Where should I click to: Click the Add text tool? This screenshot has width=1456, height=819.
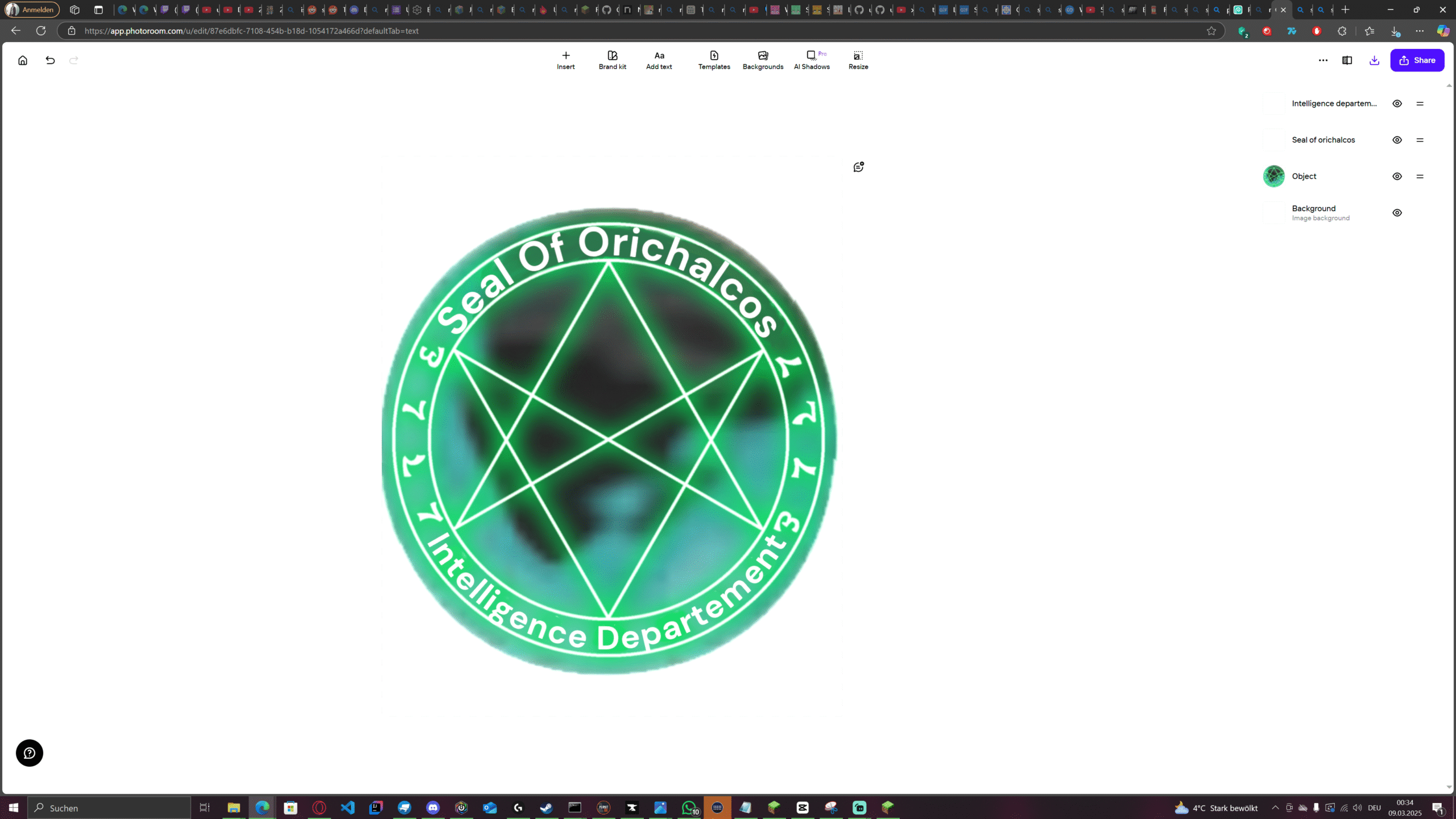click(659, 60)
